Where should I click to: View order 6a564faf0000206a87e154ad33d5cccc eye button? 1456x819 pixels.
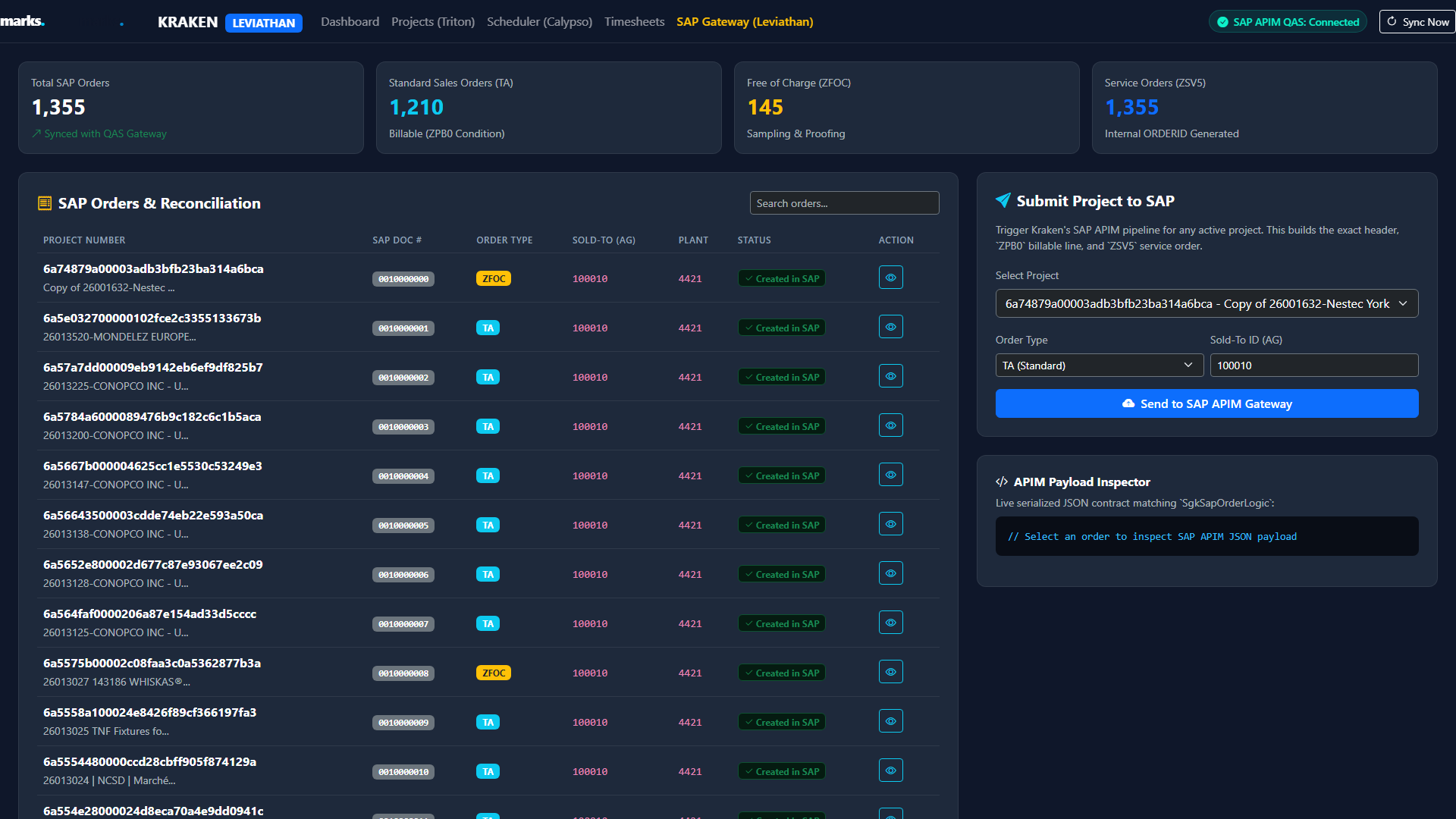pos(890,623)
